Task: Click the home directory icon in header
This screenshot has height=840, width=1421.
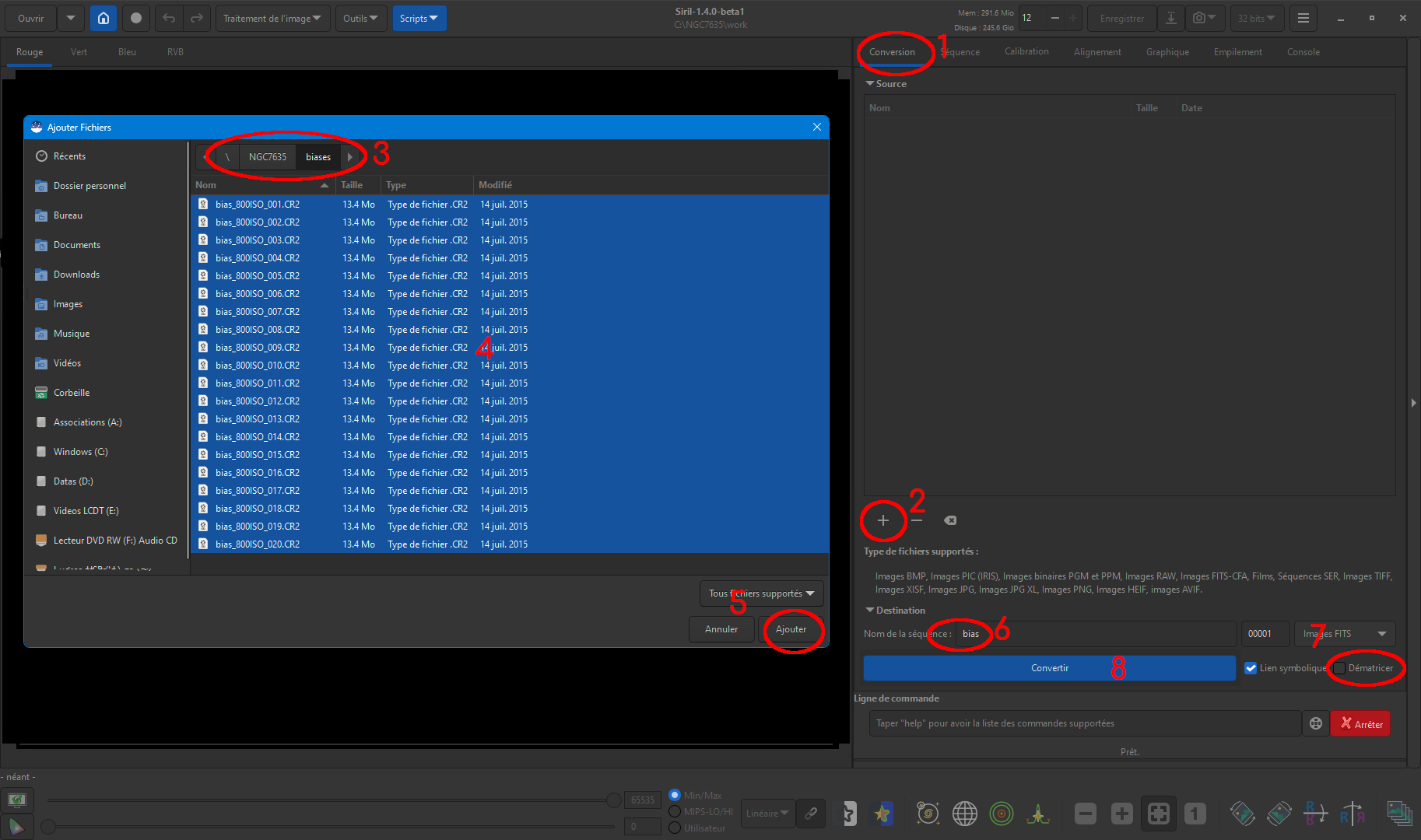Action: click(x=104, y=18)
